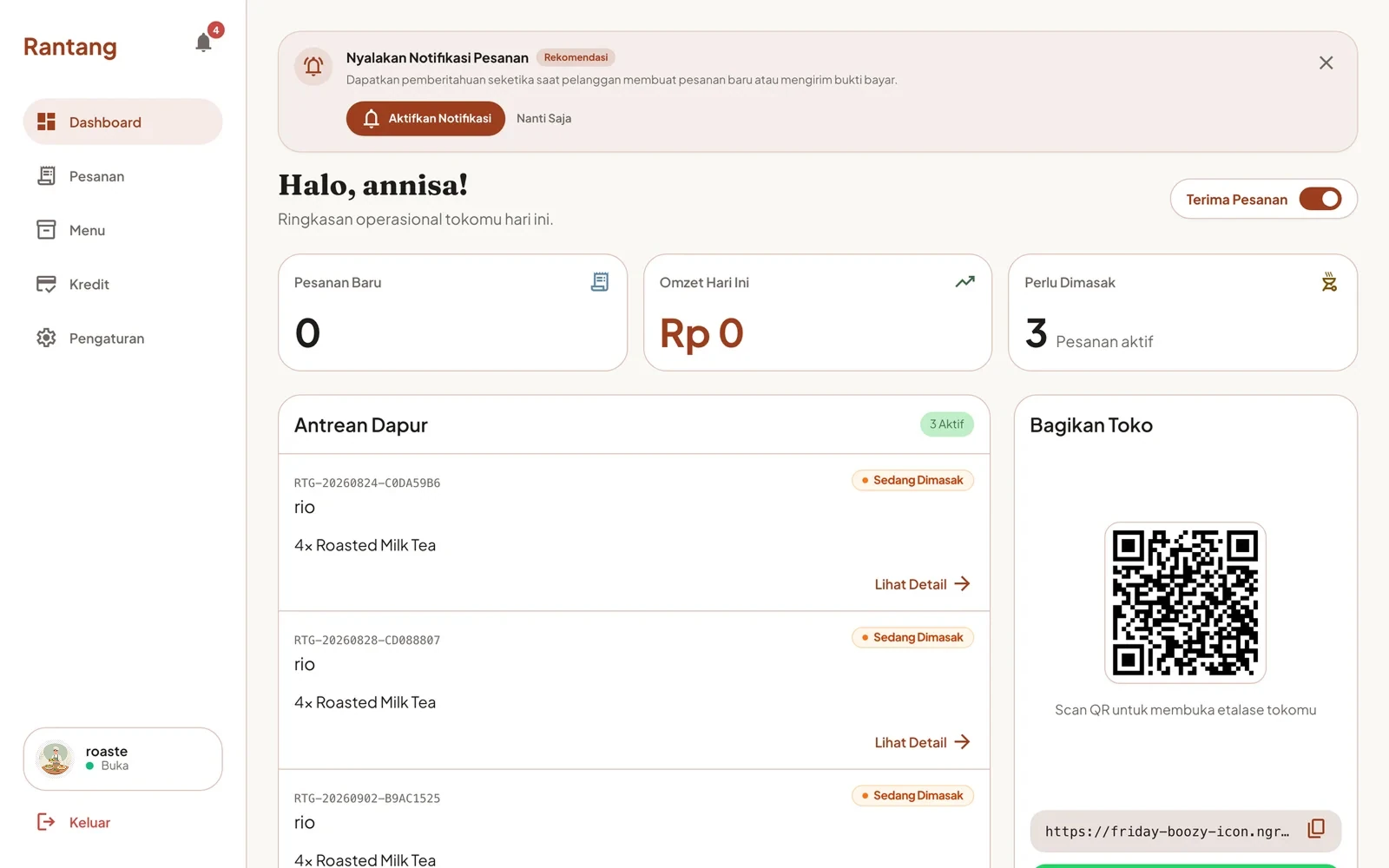Click the store URL field

tap(1185, 832)
